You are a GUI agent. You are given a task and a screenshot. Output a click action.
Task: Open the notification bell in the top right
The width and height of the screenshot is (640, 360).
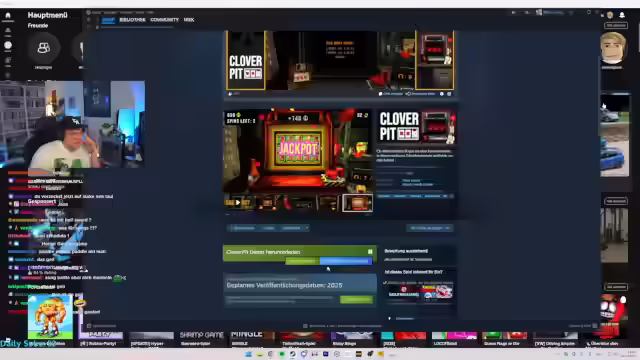622,15
